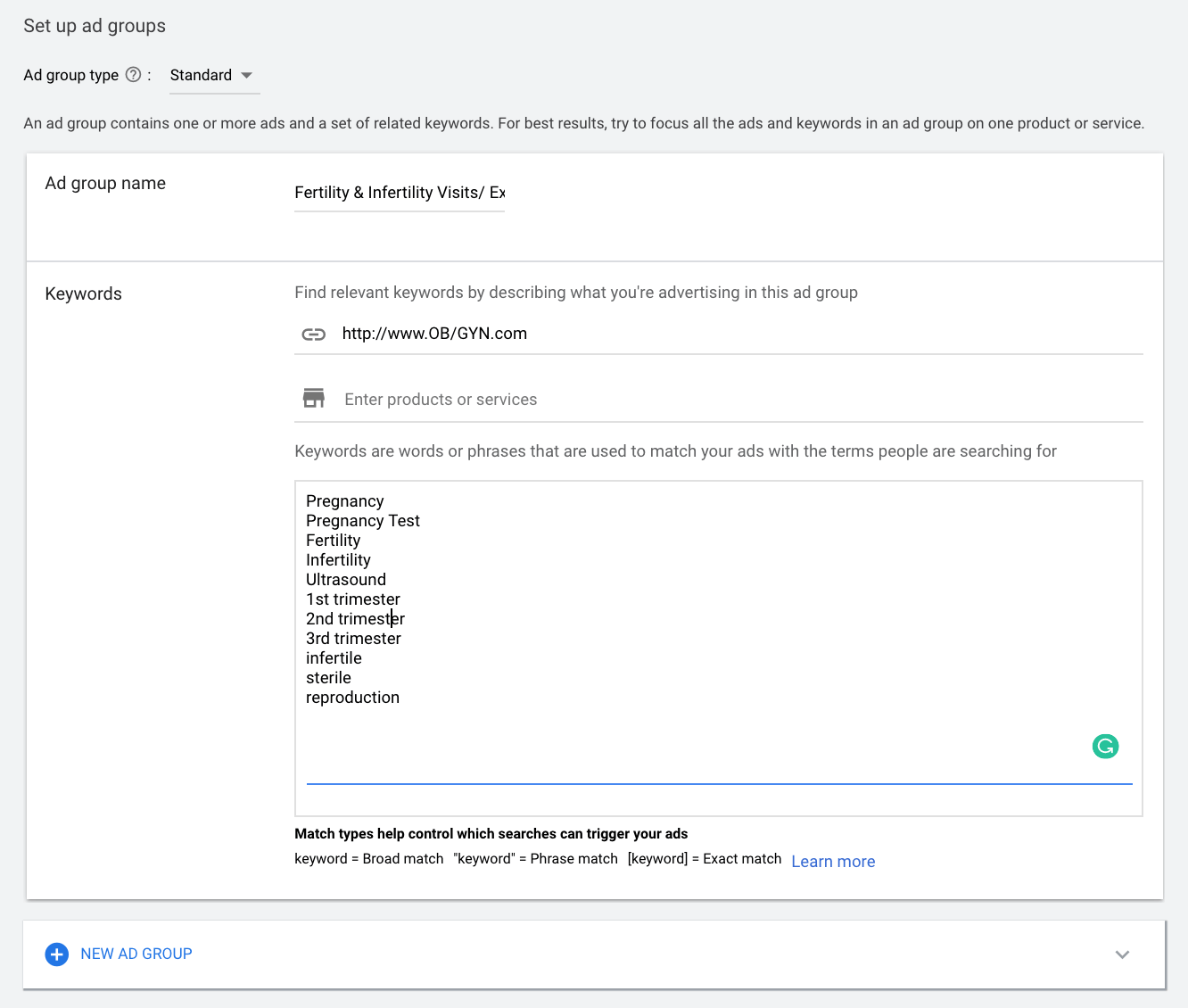The height and width of the screenshot is (1008, 1188).
Task: Open the Learn more link about match types
Action: tap(832, 862)
